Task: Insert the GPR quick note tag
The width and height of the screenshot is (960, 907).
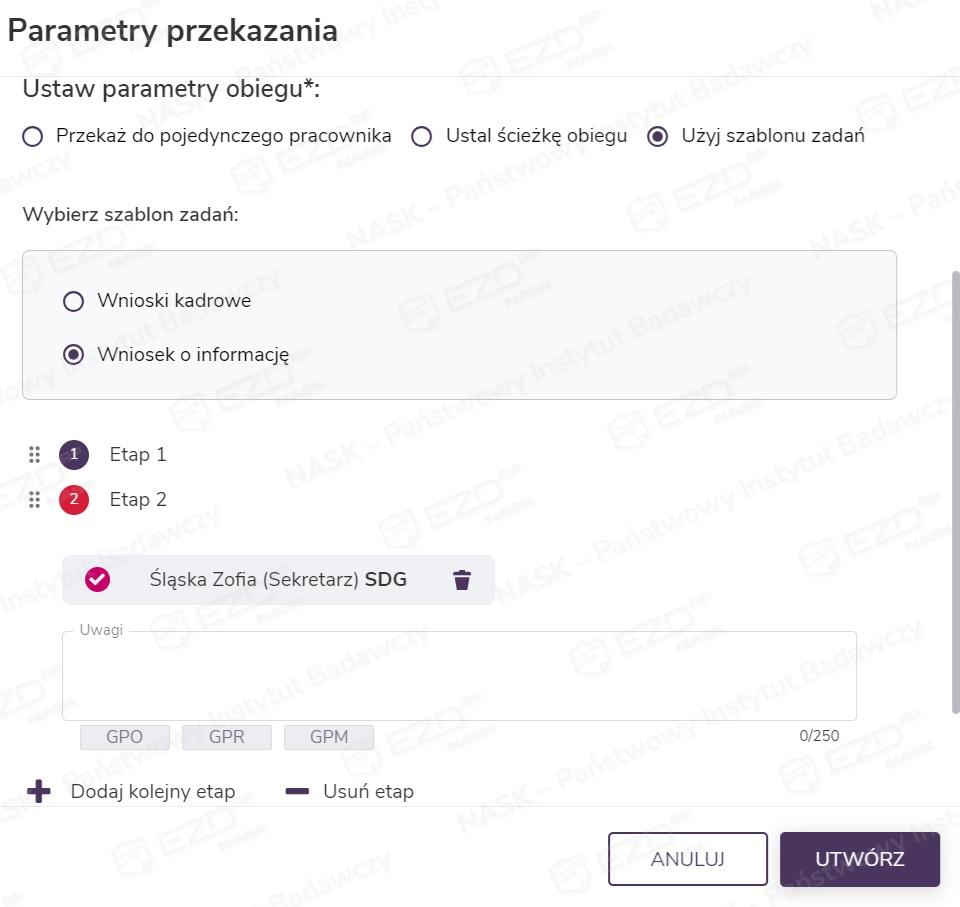Action: coord(227,738)
